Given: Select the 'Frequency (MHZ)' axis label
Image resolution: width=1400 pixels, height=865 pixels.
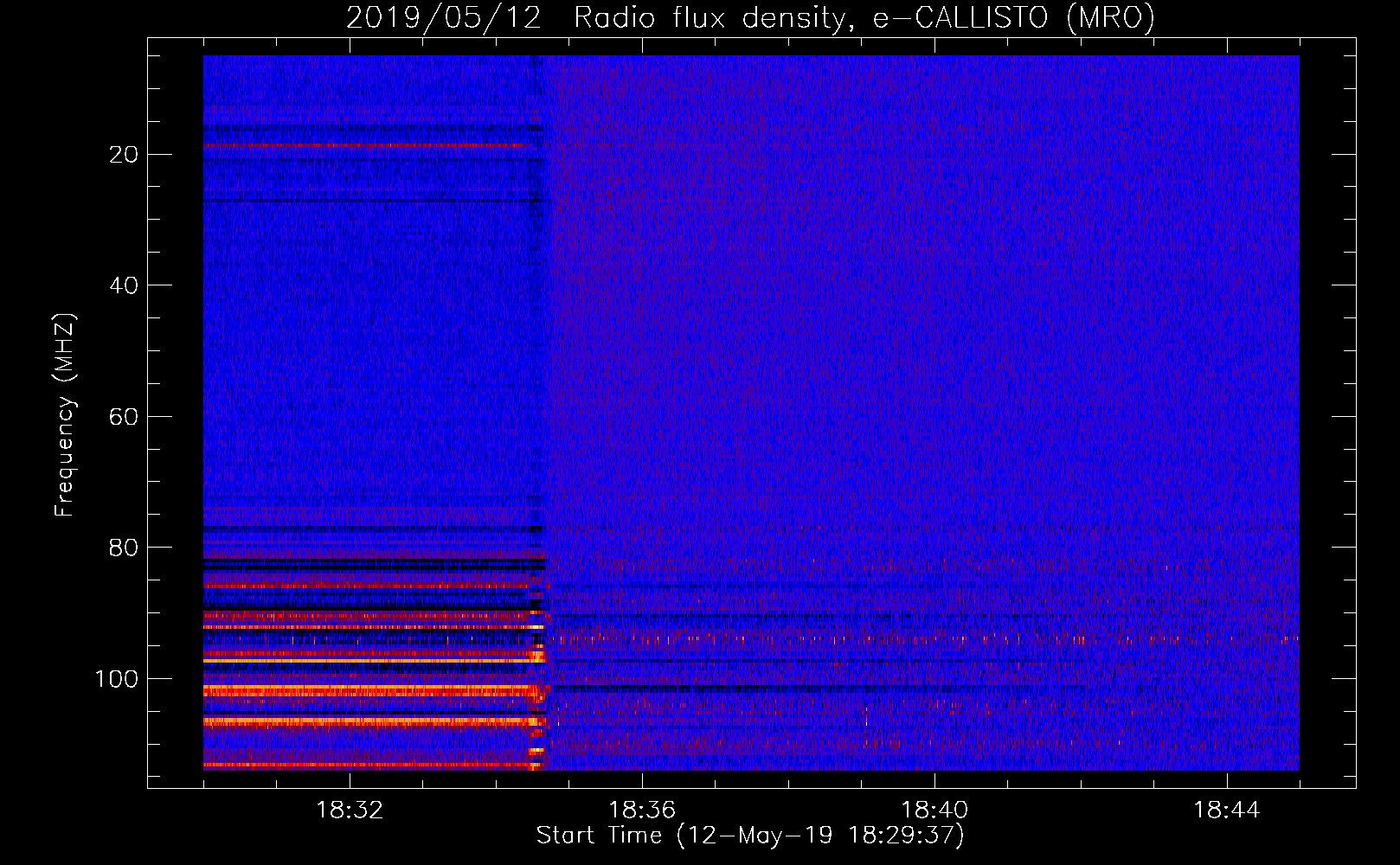Looking at the screenshot, I should [x=65, y=414].
